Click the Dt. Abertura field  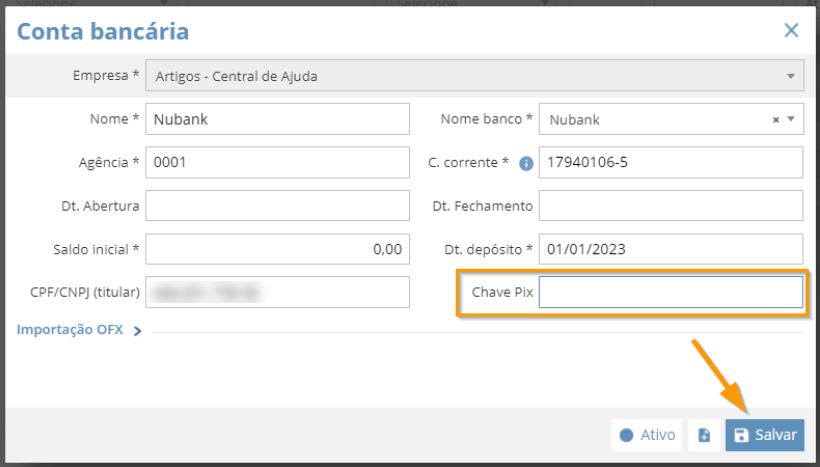[277, 206]
